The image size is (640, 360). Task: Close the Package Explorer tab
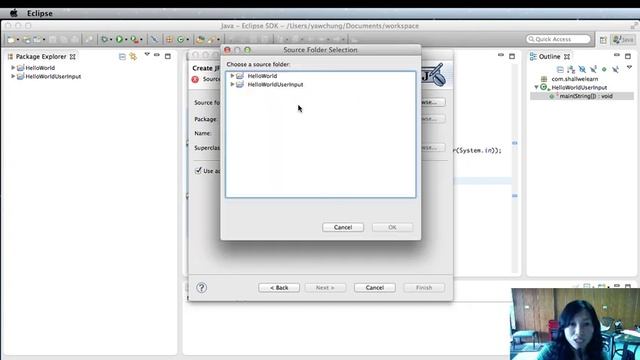pyautogui.click(x=73, y=57)
